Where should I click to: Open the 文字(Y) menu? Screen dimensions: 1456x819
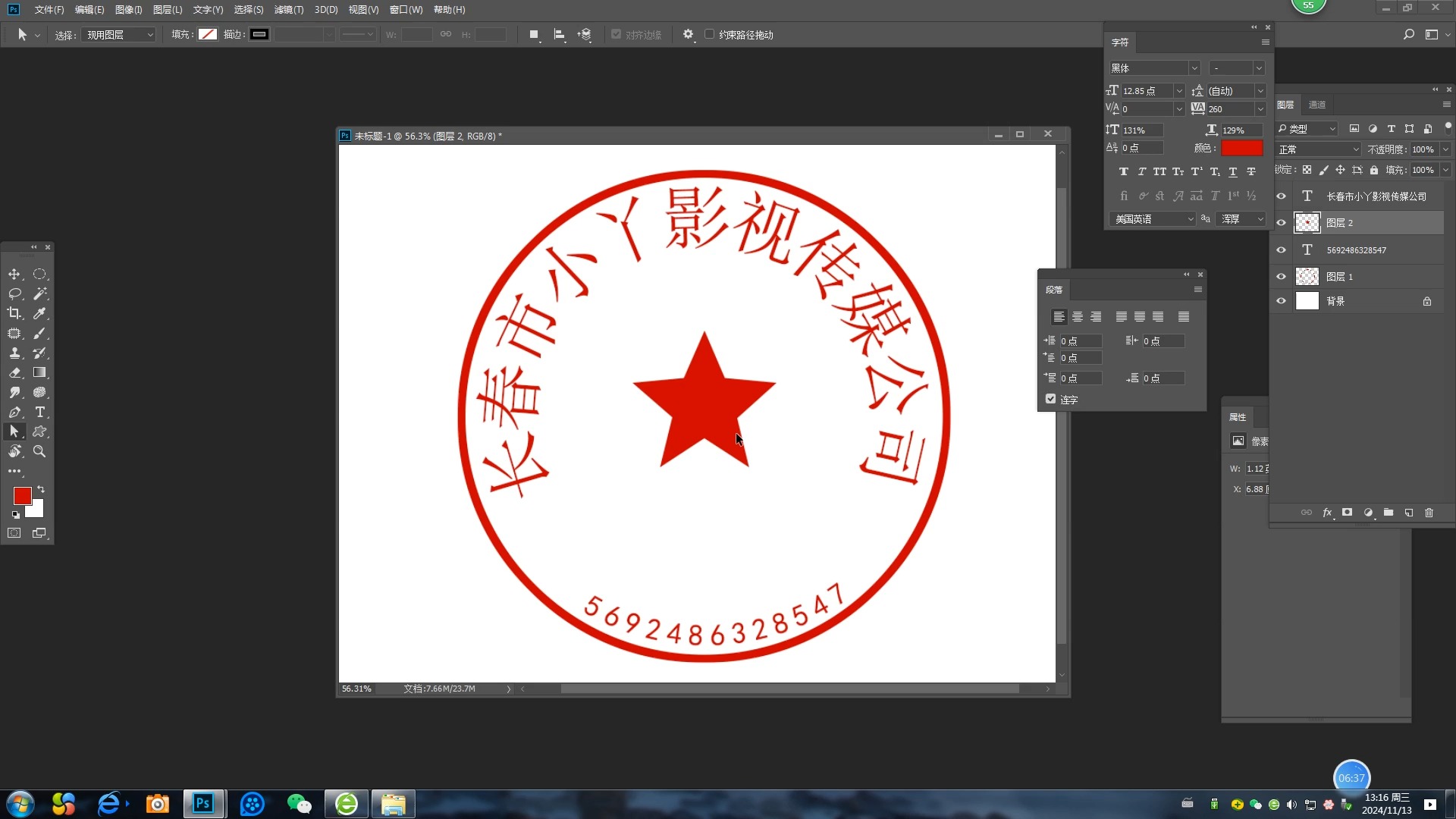point(208,10)
